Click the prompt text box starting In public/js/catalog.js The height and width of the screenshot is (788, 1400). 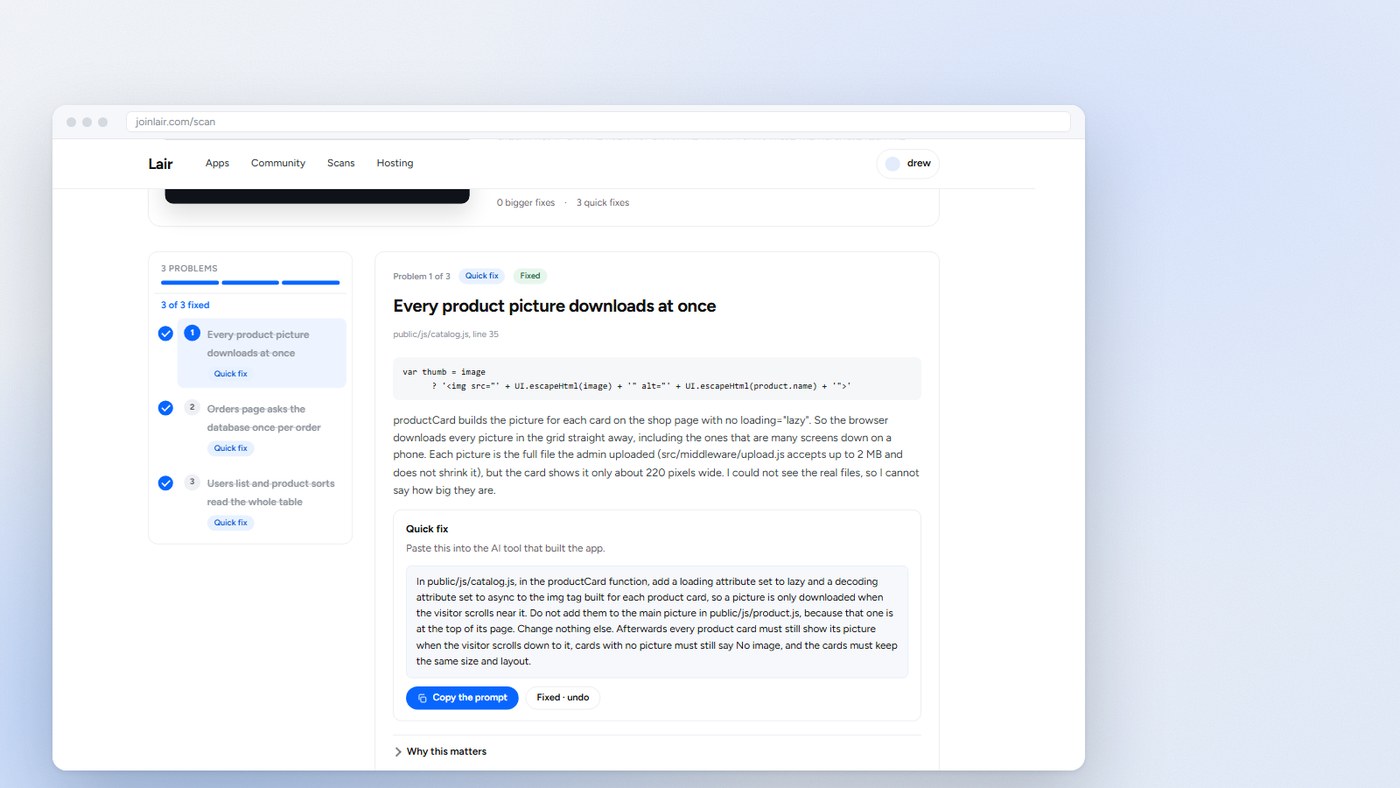click(x=658, y=622)
